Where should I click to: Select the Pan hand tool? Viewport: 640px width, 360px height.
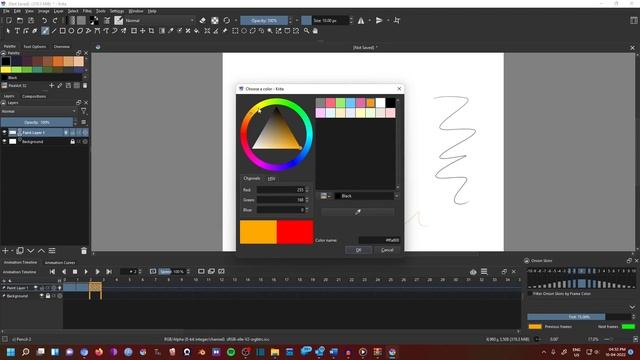click(x=315, y=31)
